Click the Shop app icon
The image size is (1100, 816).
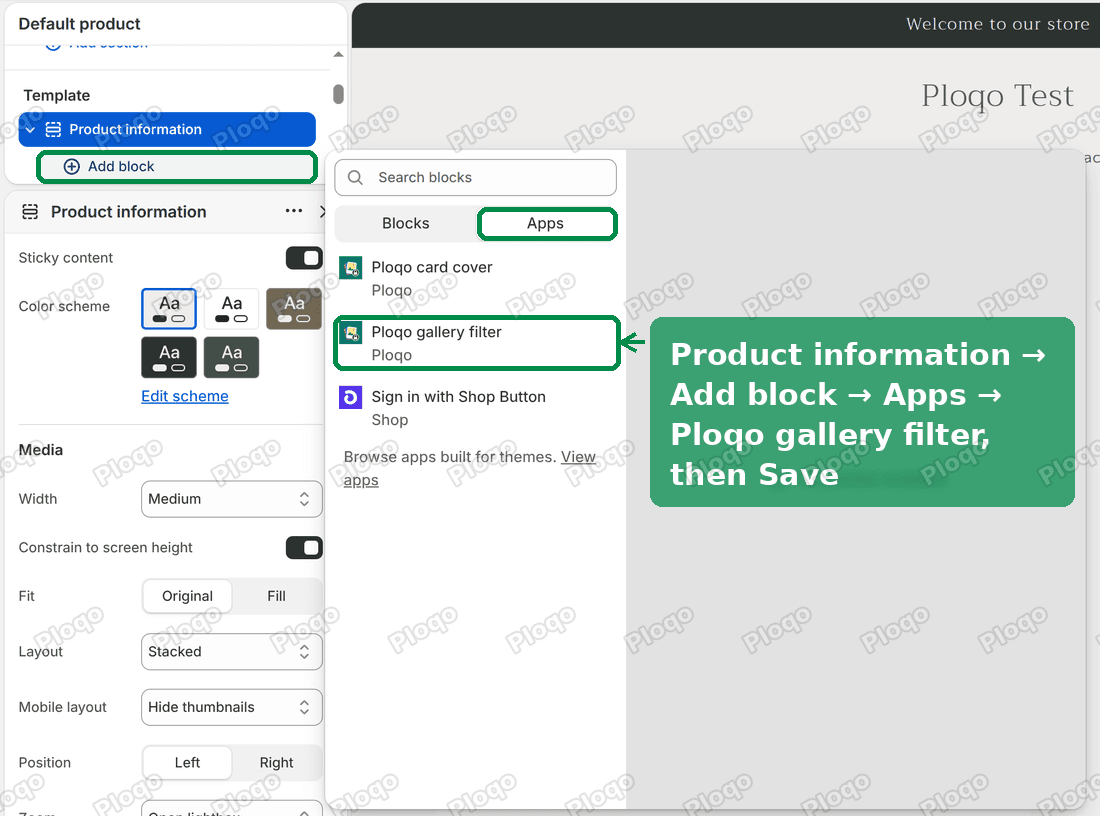coord(351,397)
